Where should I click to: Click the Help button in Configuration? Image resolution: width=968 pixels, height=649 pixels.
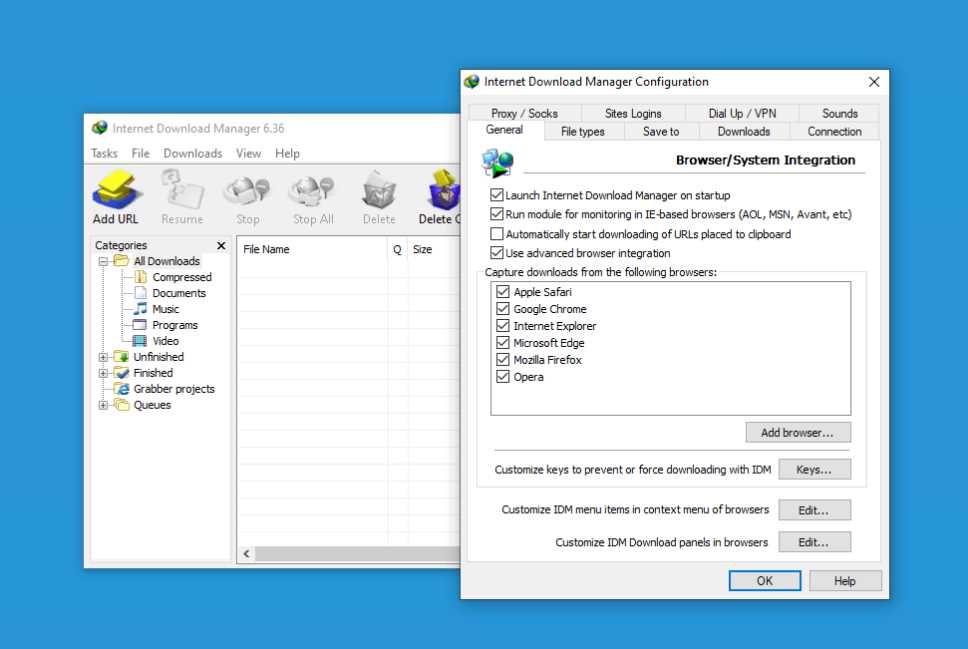845,580
